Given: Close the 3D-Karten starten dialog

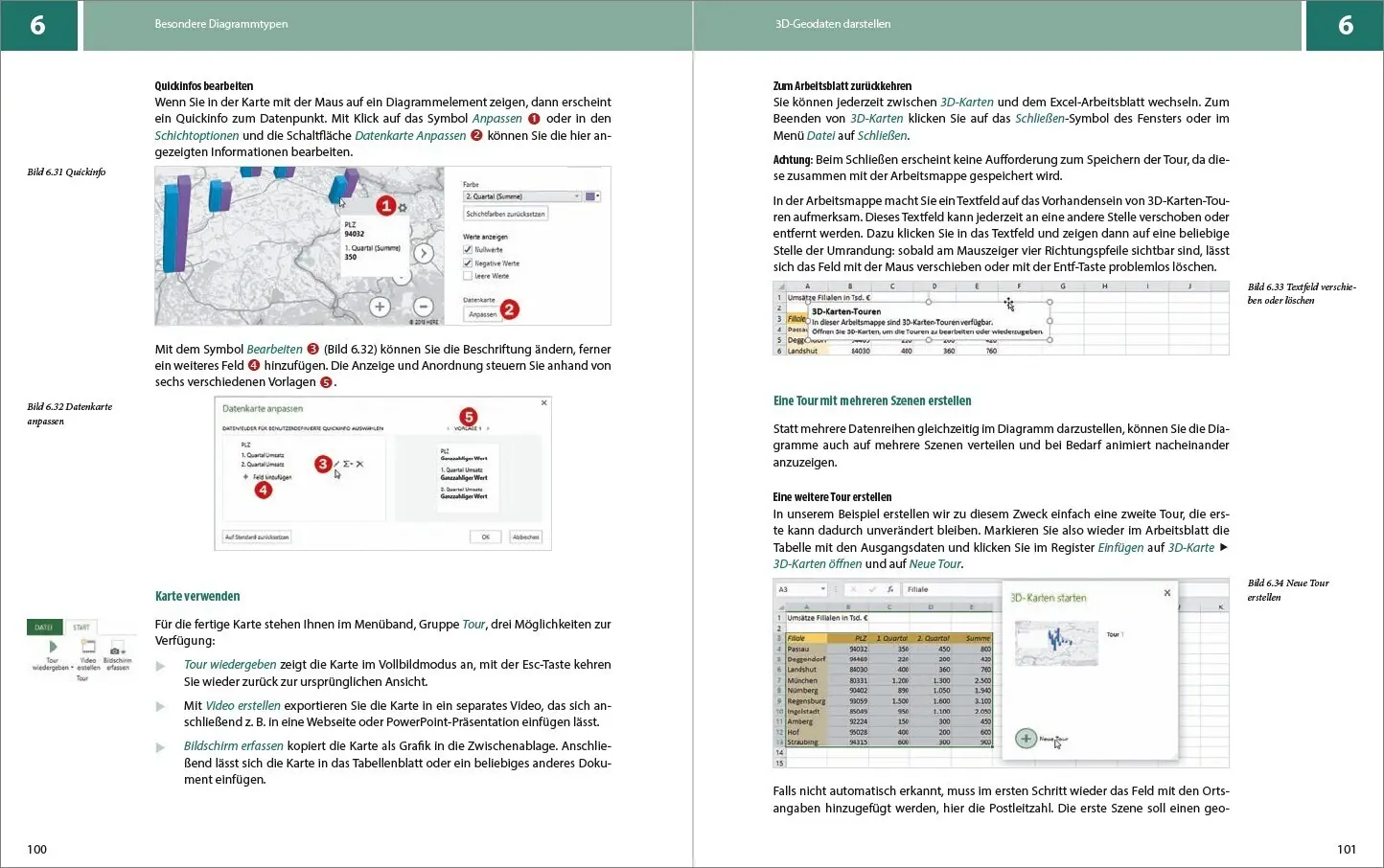Looking at the screenshot, I should point(1167,593).
